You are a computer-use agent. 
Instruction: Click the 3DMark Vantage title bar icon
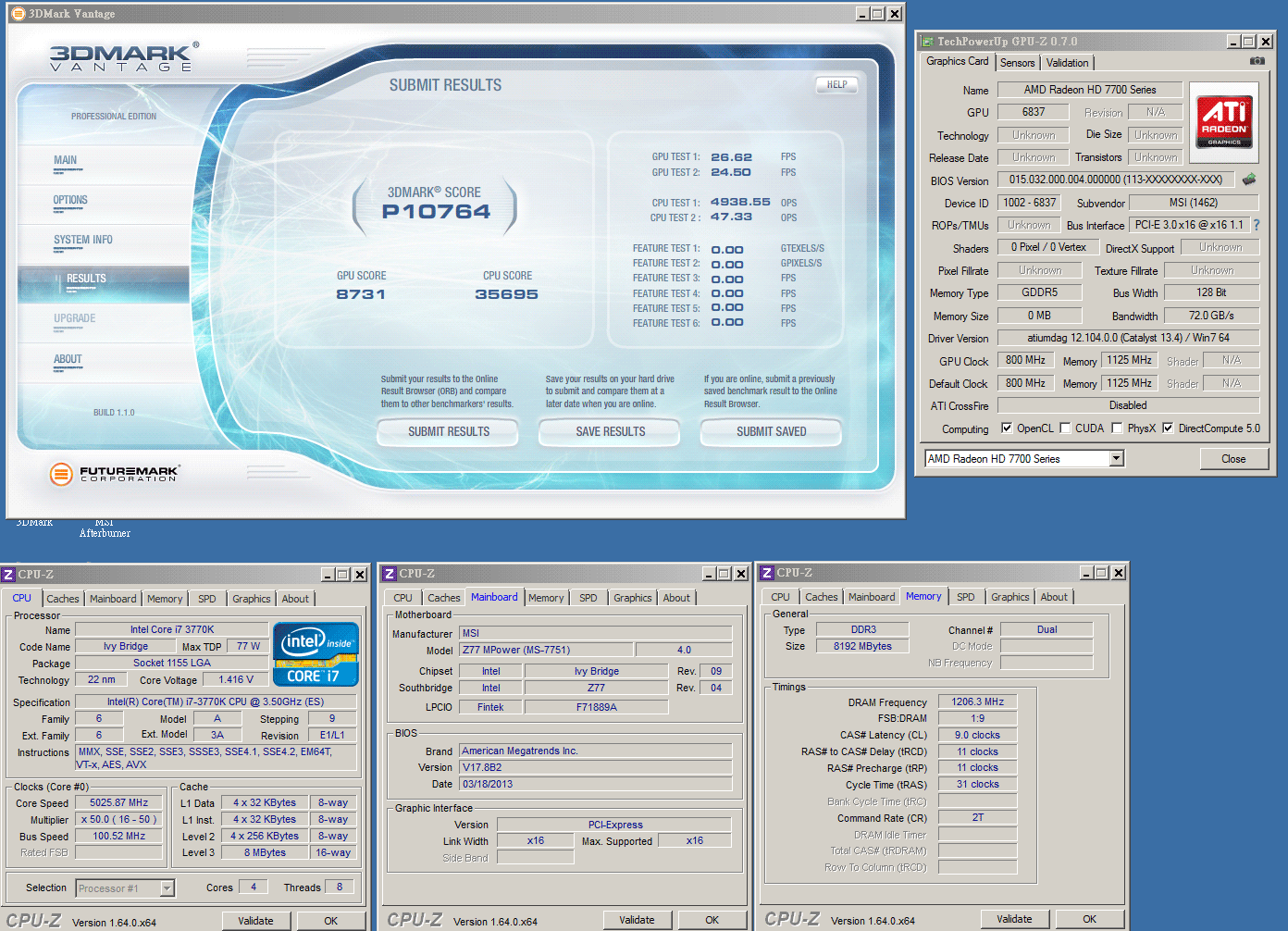(18, 14)
